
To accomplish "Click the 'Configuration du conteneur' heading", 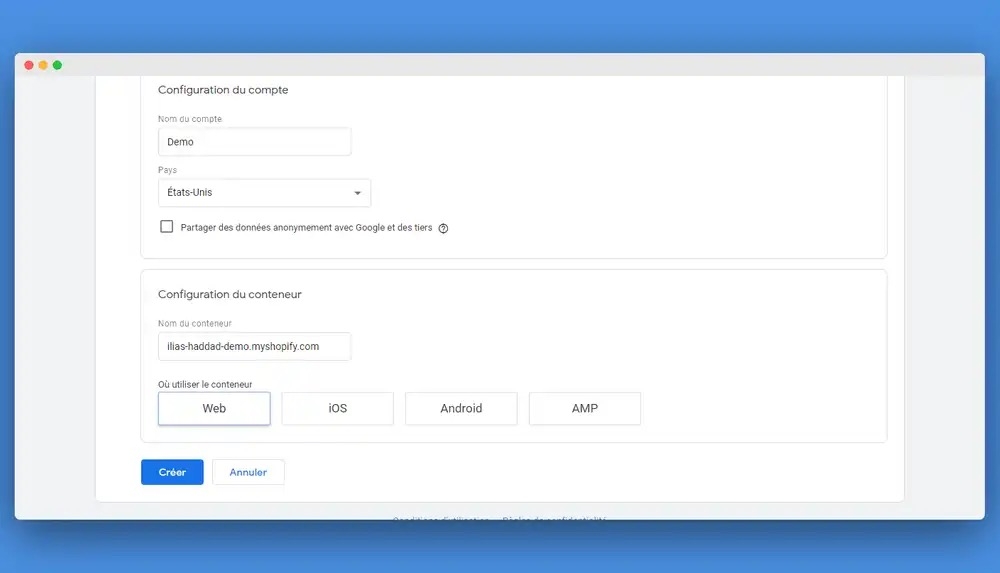I will (230, 295).
